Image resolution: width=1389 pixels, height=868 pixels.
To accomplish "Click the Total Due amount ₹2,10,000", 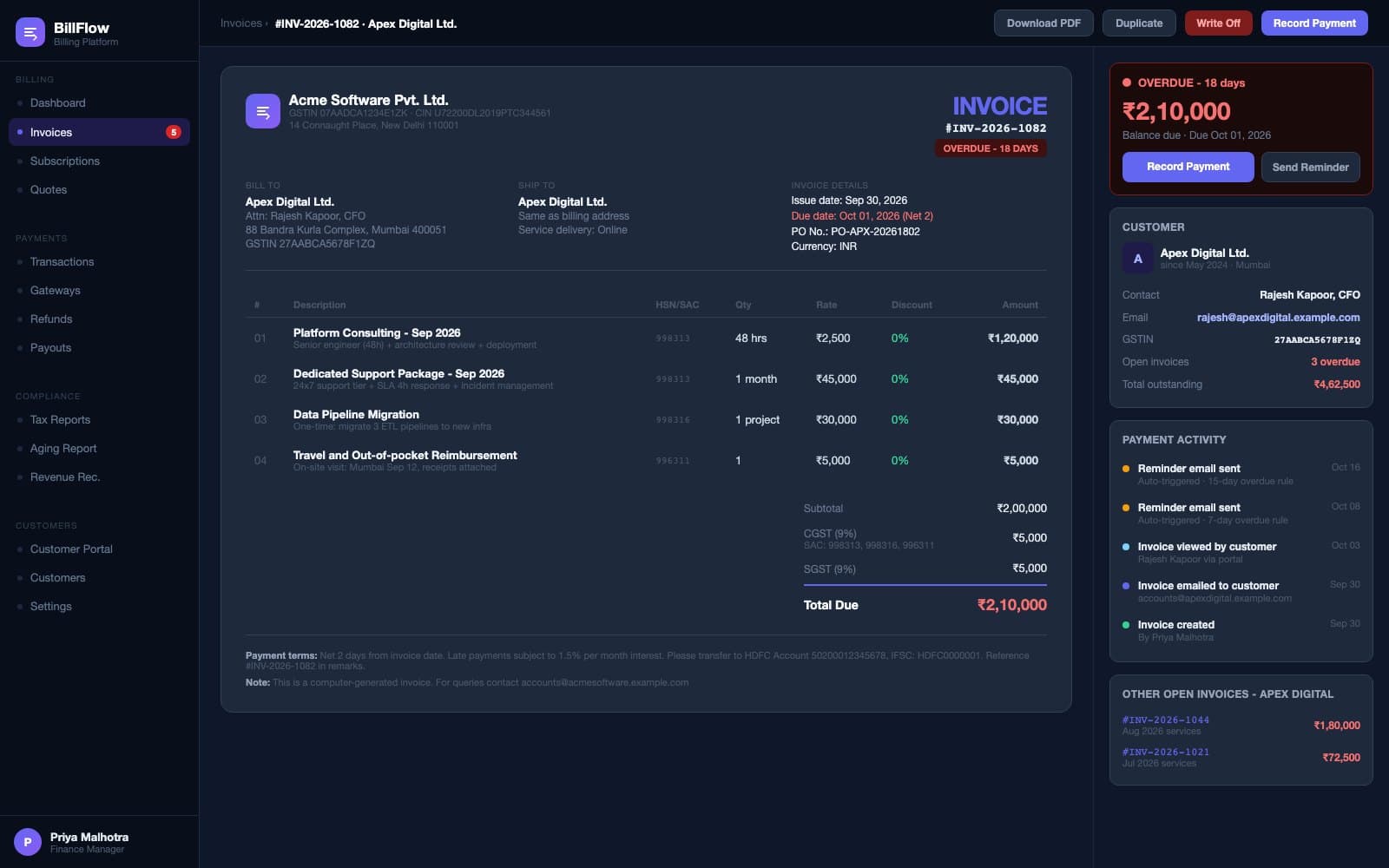I will click(1011, 605).
